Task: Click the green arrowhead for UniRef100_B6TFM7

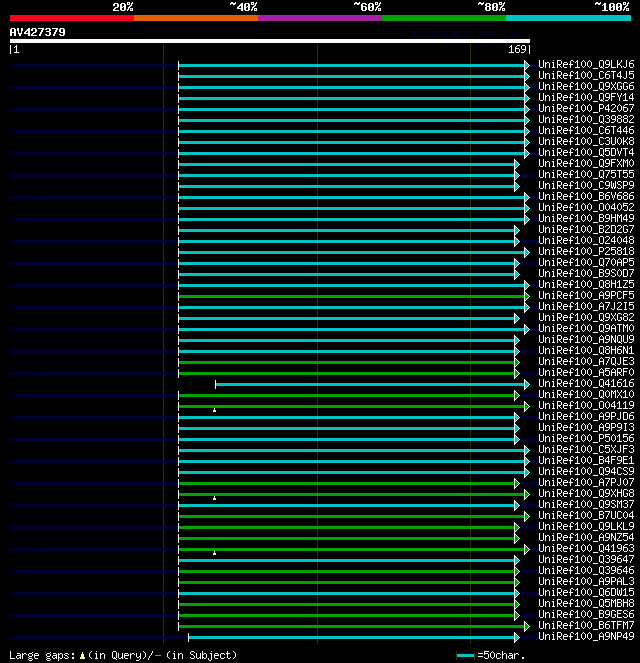Action: [x=527, y=626]
